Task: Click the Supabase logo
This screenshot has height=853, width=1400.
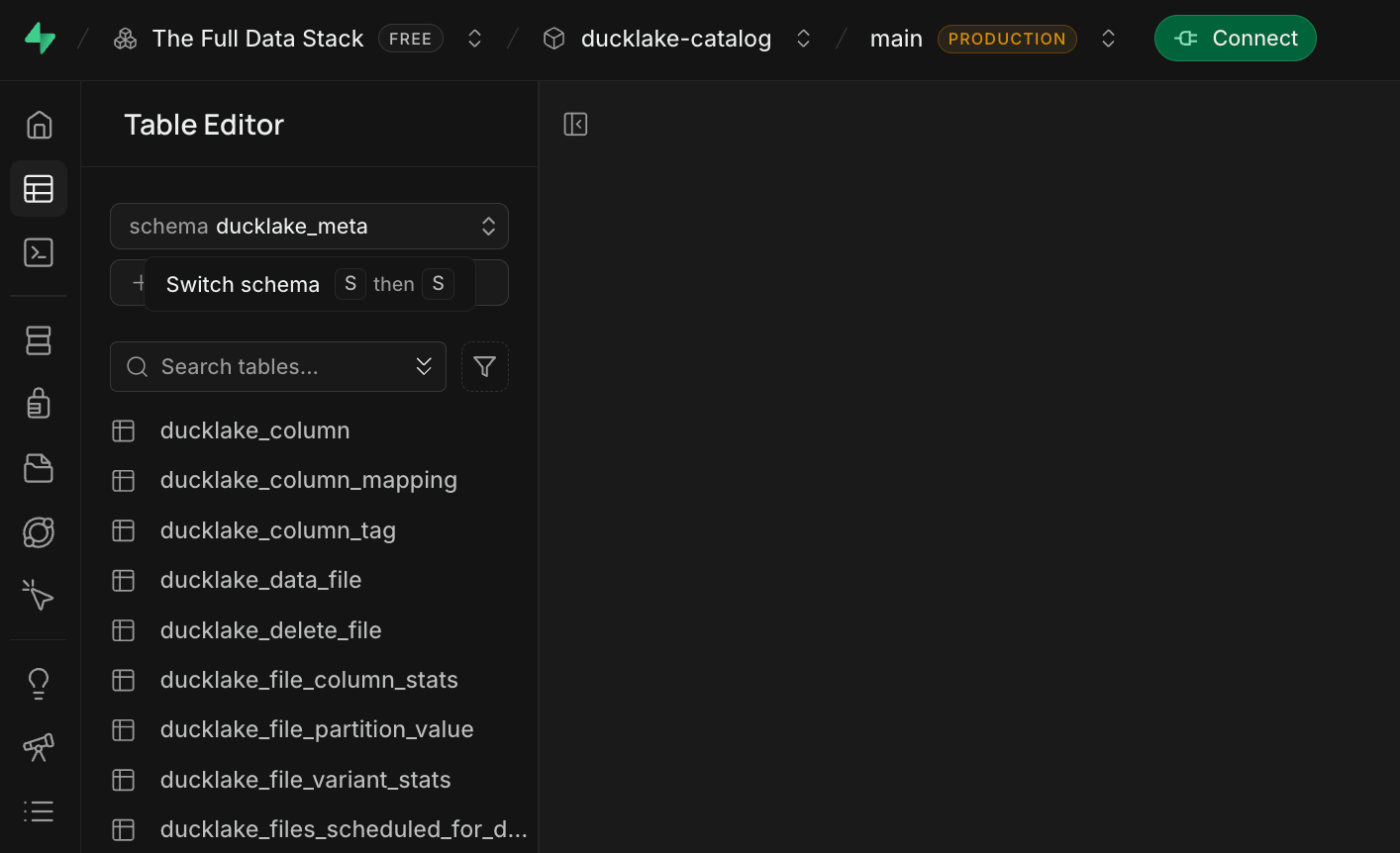Action: tap(40, 39)
